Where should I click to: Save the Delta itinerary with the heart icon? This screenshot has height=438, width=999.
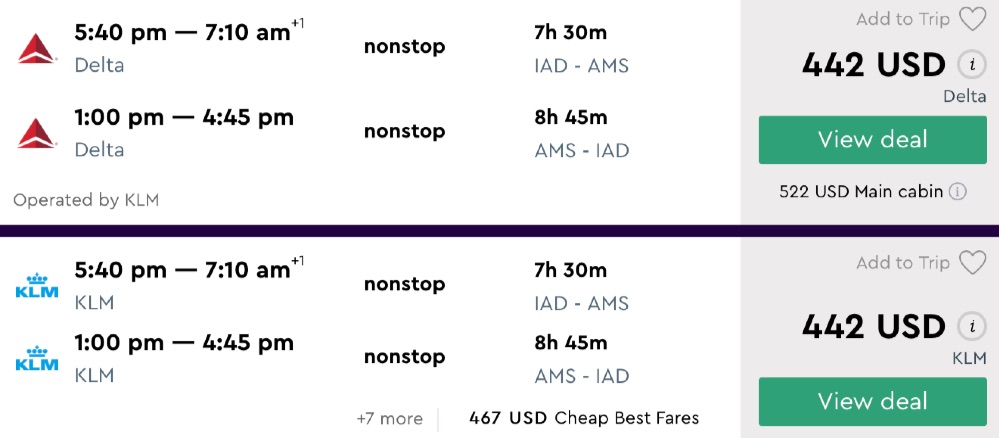point(971,19)
